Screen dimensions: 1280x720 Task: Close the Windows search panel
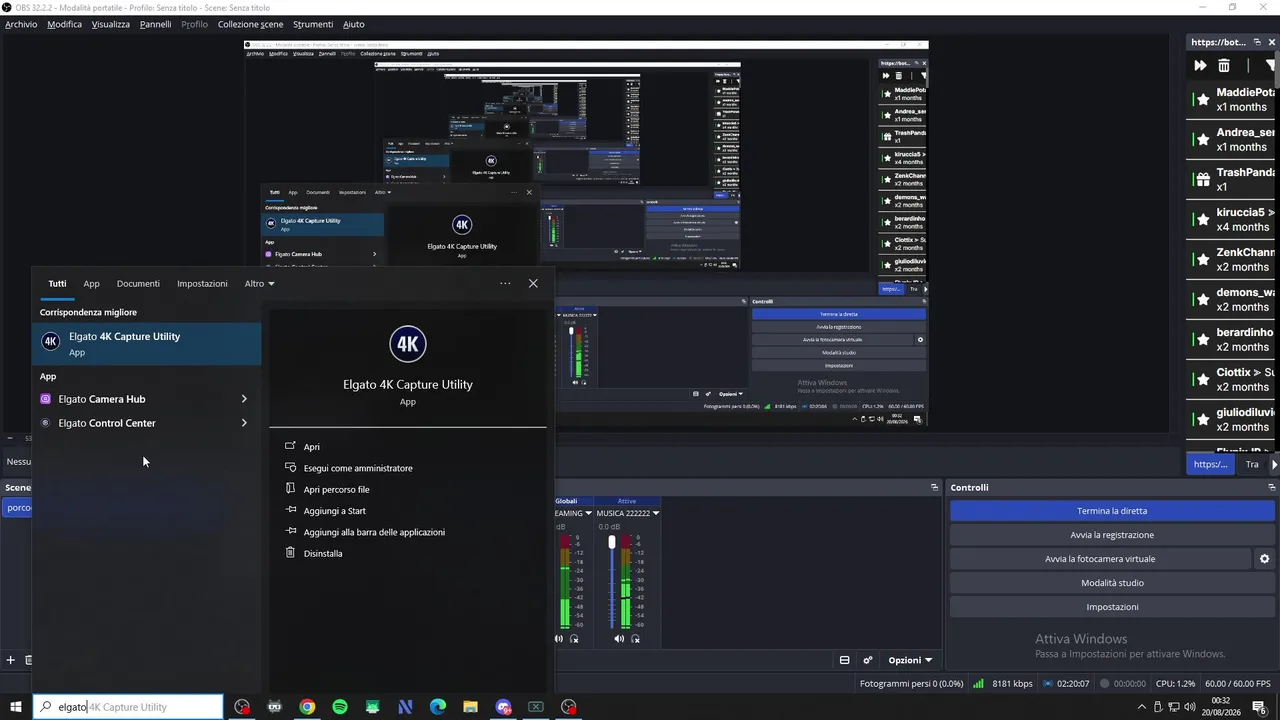(533, 284)
